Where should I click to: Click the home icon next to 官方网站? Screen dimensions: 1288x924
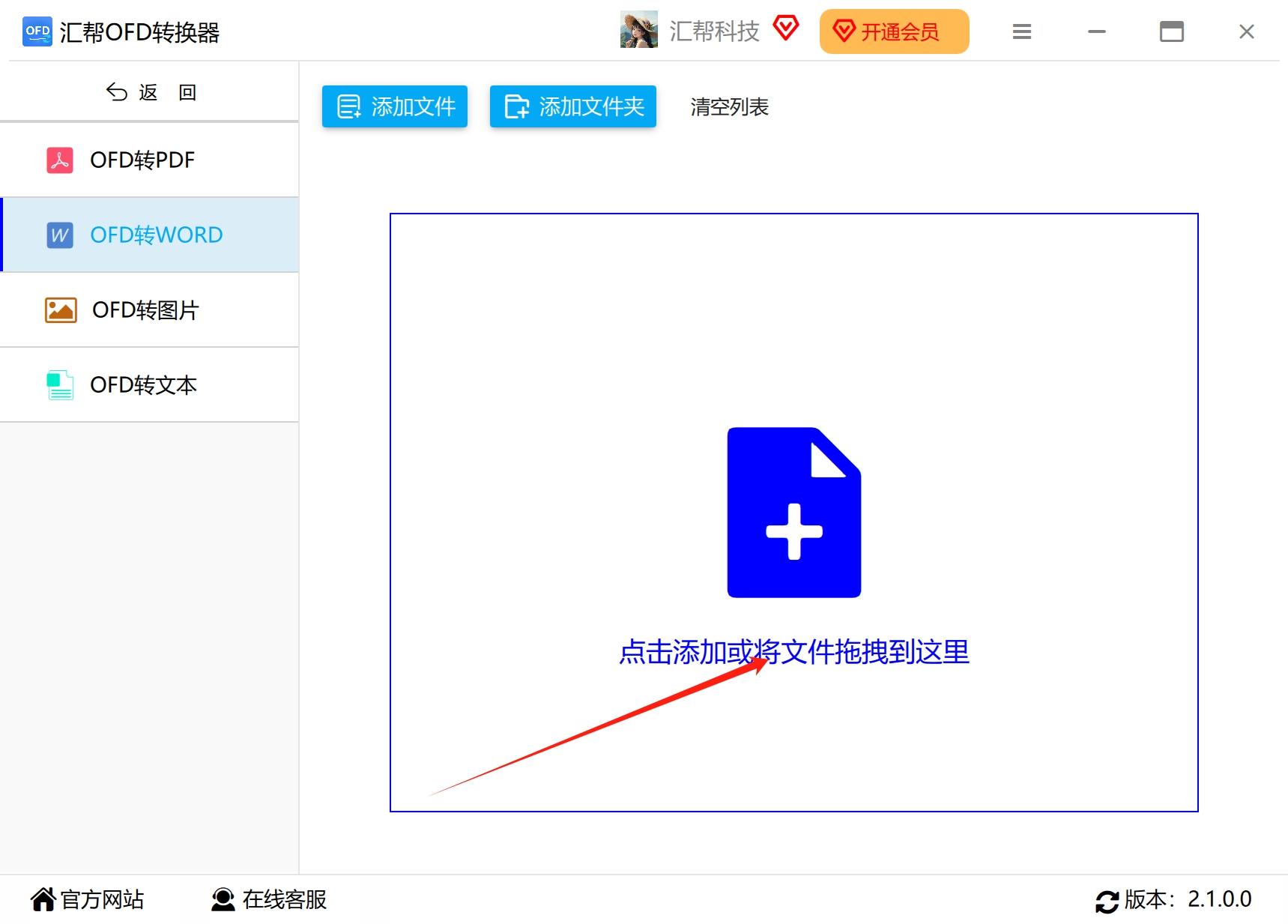click(43, 899)
